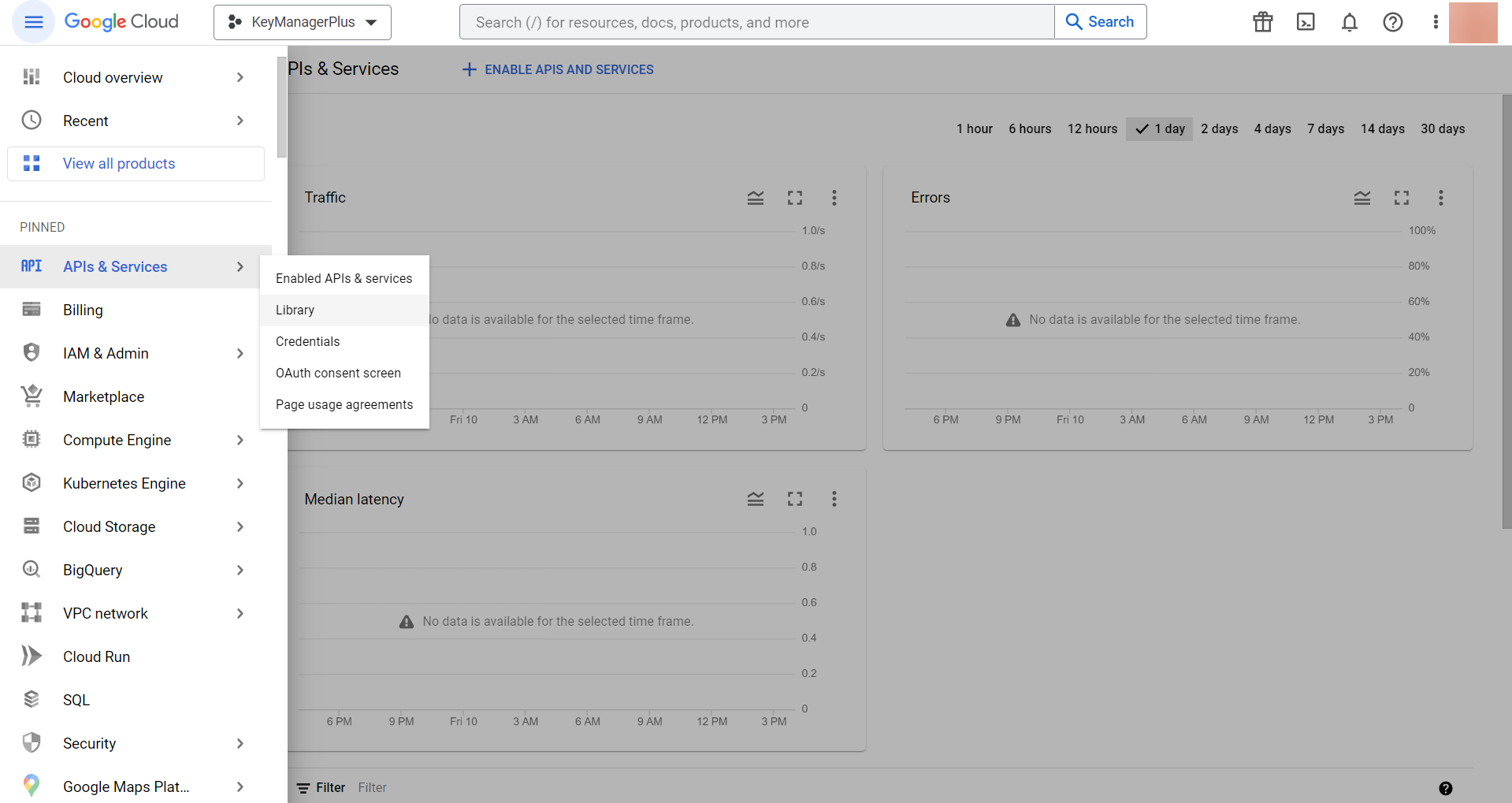The height and width of the screenshot is (803, 1512).
Task: Switch to the 1 hour time range
Action: point(974,128)
